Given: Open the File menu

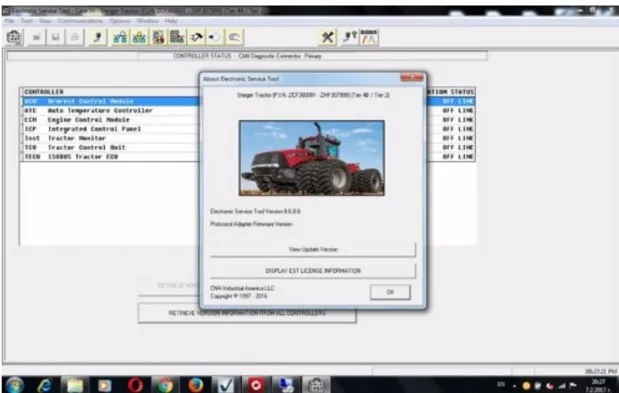Looking at the screenshot, I should pyautogui.click(x=10, y=21).
